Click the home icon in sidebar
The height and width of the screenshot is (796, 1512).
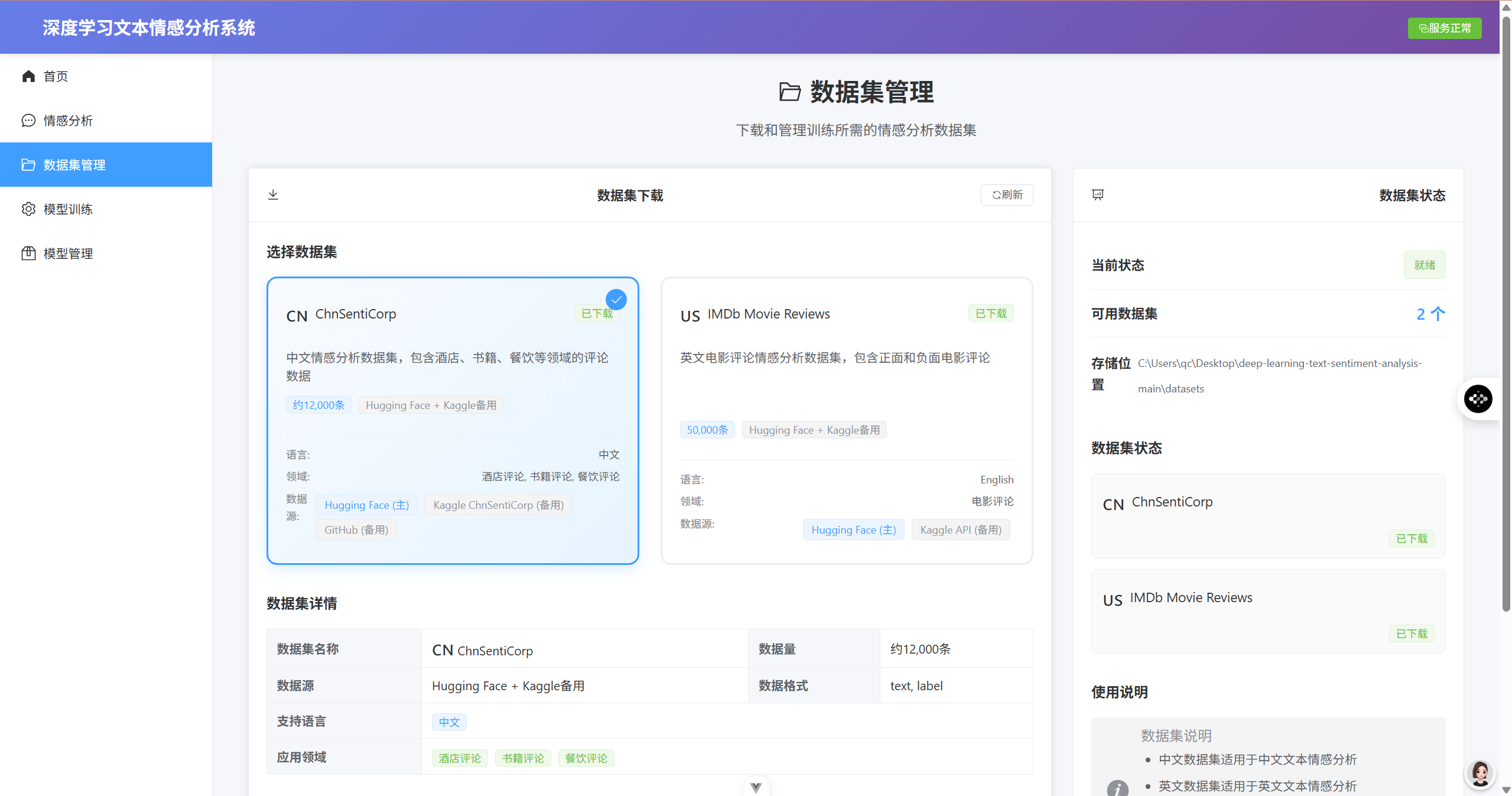click(28, 76)
